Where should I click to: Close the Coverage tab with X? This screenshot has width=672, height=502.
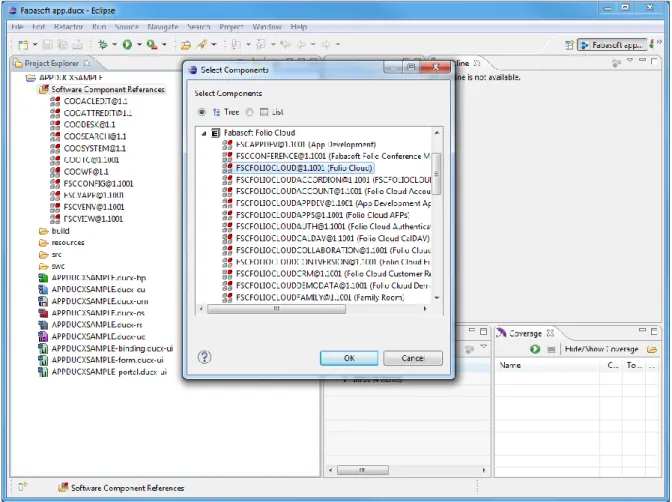click(x=550, y=333)
